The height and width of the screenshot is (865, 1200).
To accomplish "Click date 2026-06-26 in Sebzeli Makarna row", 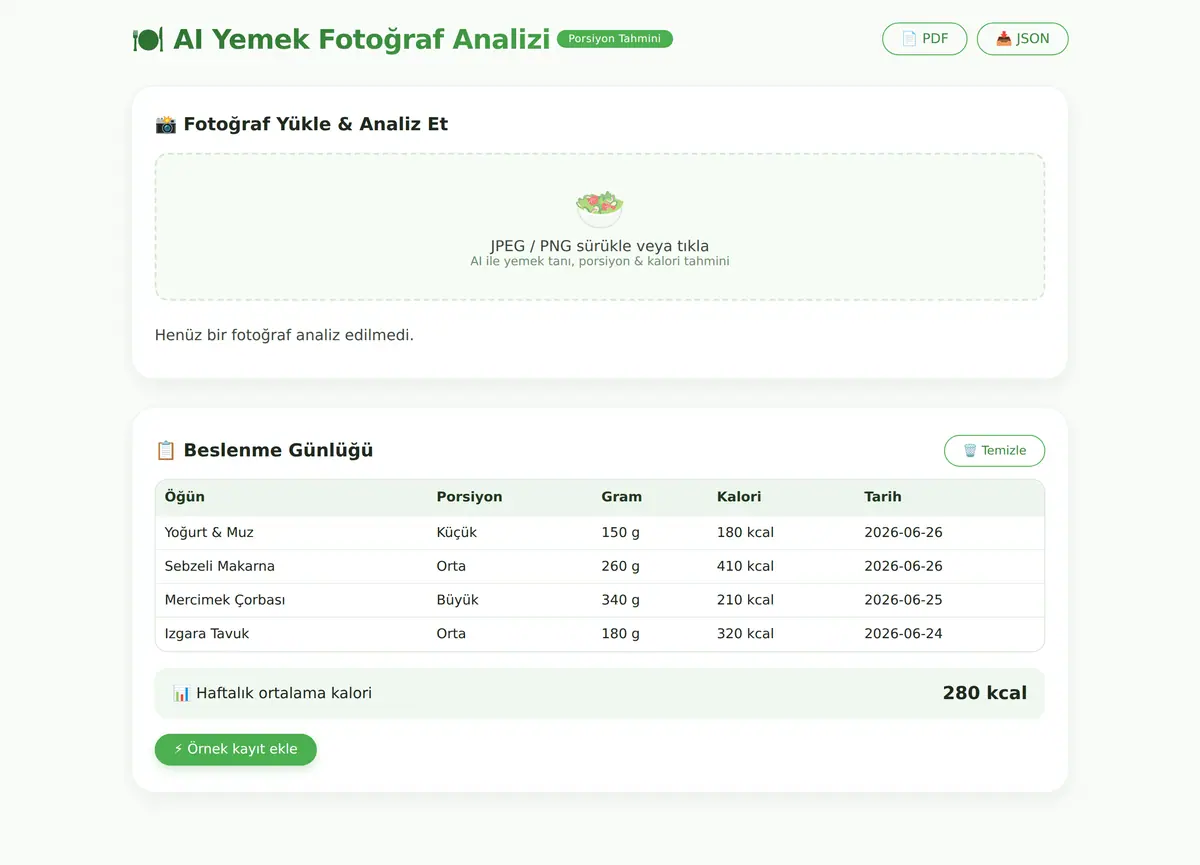I will [x=903, y=566].
